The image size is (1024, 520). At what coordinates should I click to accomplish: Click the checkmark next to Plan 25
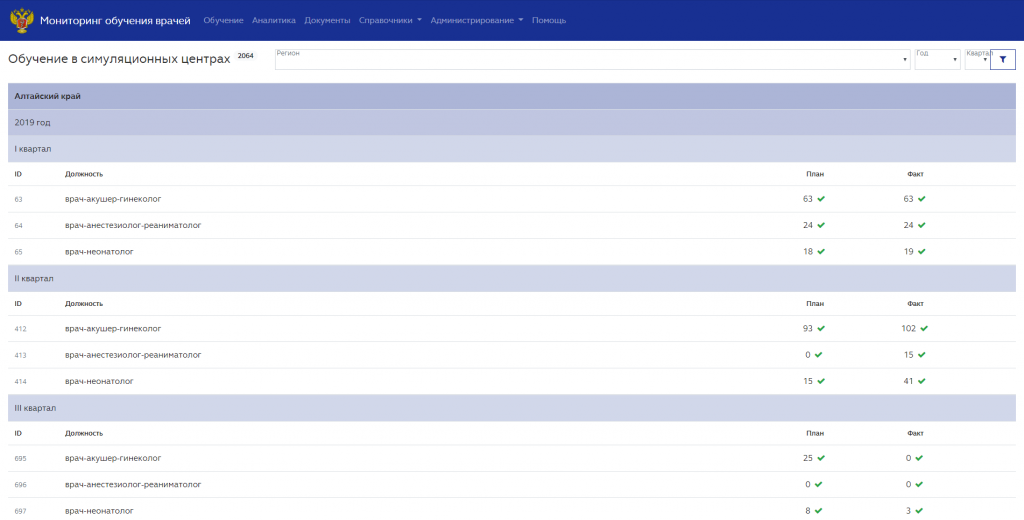point(821,459)
